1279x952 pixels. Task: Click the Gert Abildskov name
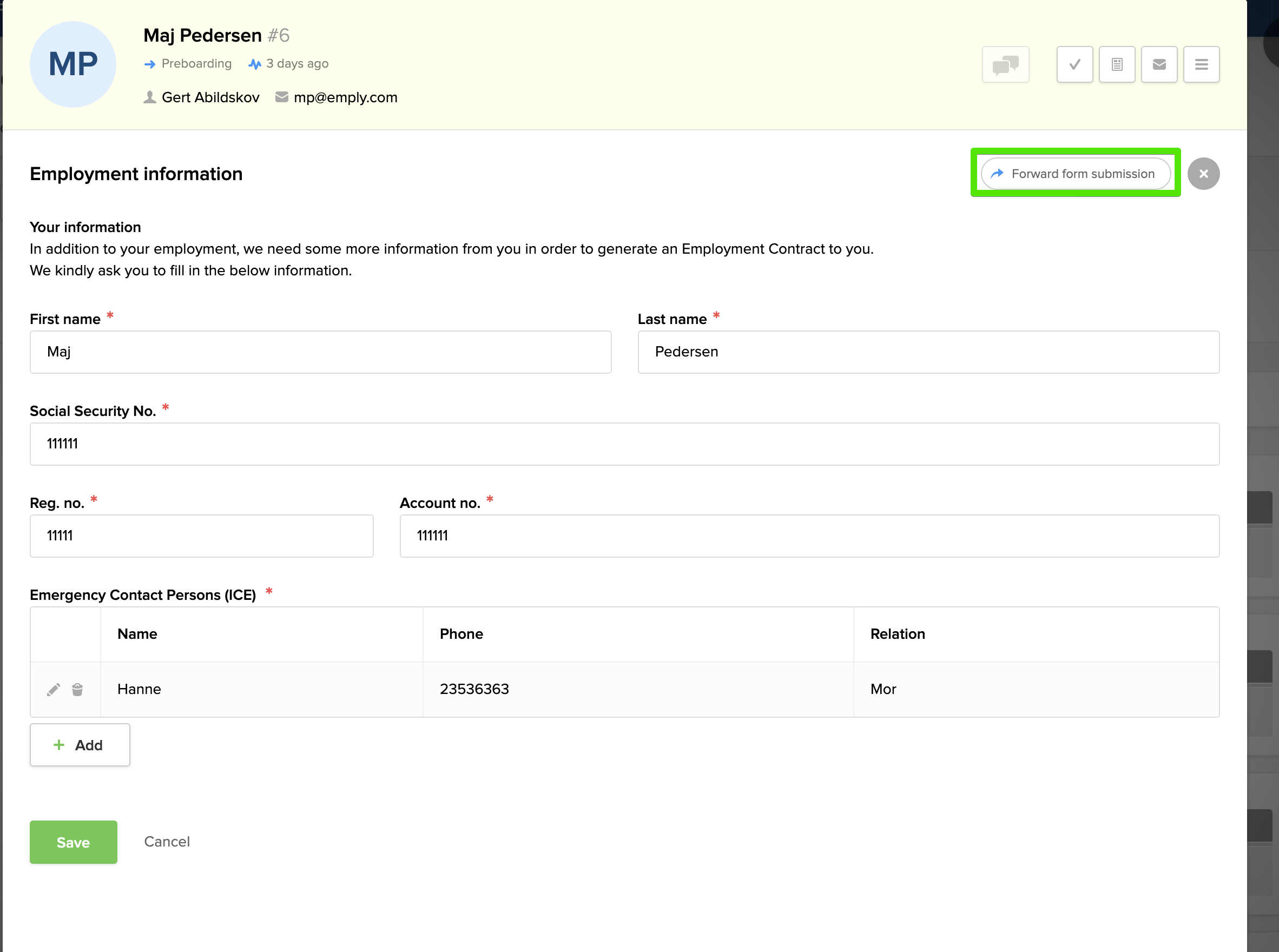(x=210, y=97)
